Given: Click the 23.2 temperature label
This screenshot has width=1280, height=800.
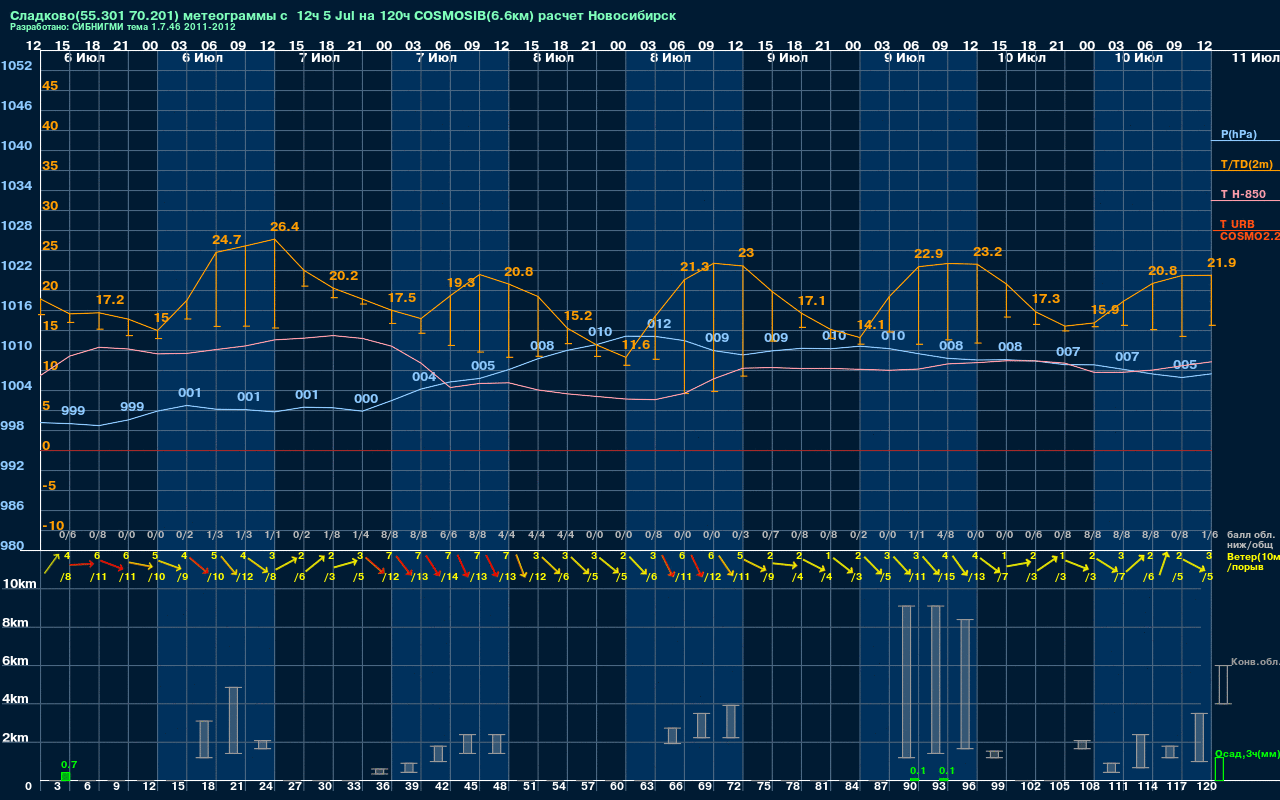Looking at the screenshot, I should [987, 252].
